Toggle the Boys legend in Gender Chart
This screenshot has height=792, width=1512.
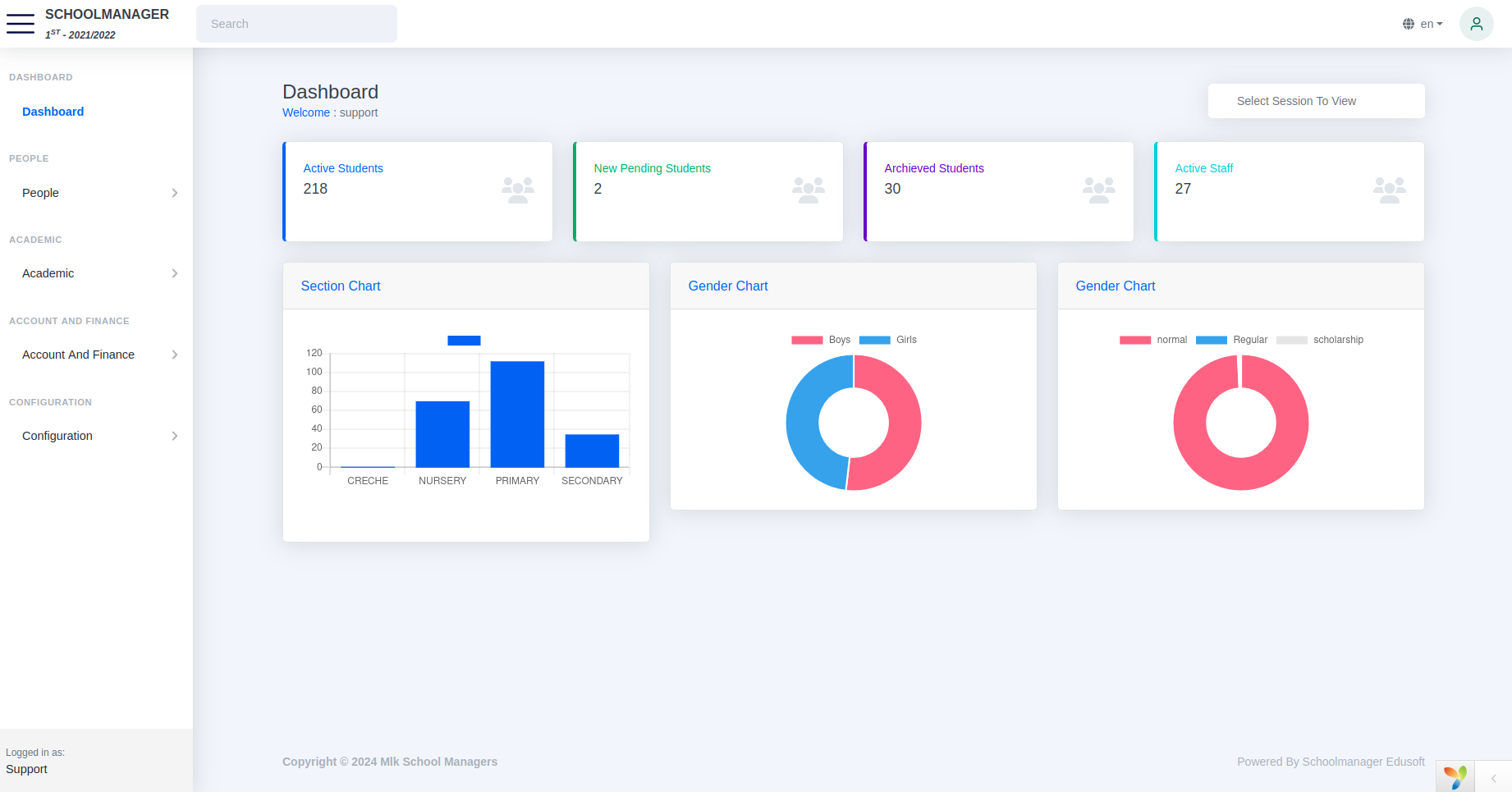(821, 340)
